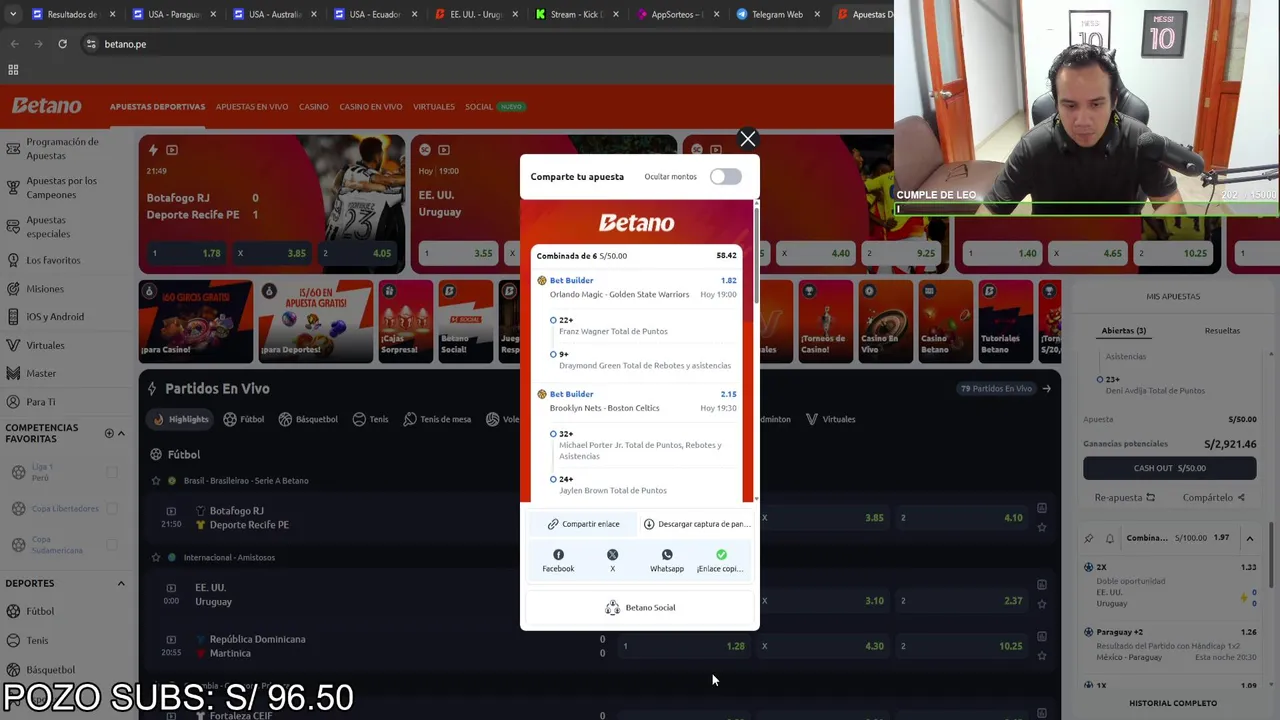1280x720 pixels.
Task: Open live stream icon for Botafogo RJ match
Action: pyautogui.click(x=171, y=511)
